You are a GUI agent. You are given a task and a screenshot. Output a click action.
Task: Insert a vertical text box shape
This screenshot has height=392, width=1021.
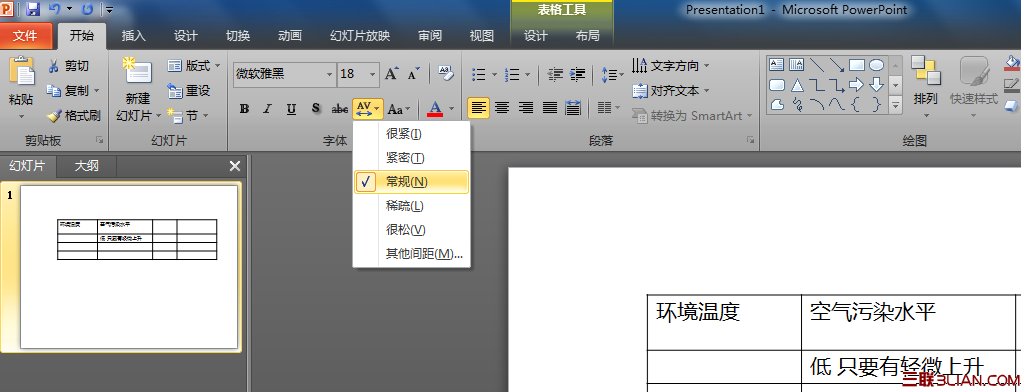[796, 65]
